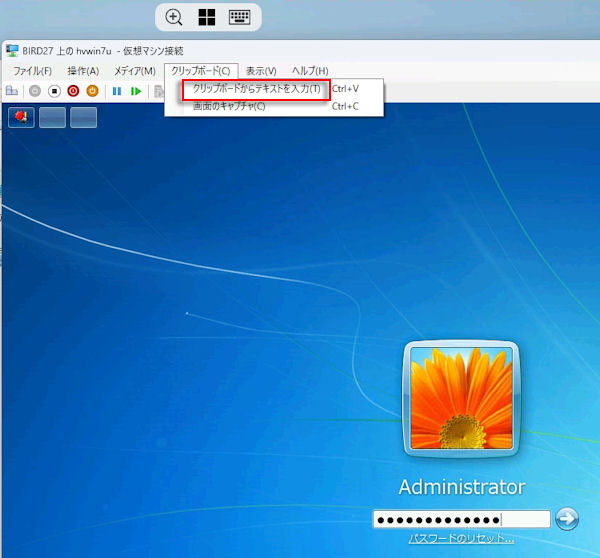Screen dimensions: 600x558
Task: Click the magnifier zoom-in icon at top
Action: (173, 17)
